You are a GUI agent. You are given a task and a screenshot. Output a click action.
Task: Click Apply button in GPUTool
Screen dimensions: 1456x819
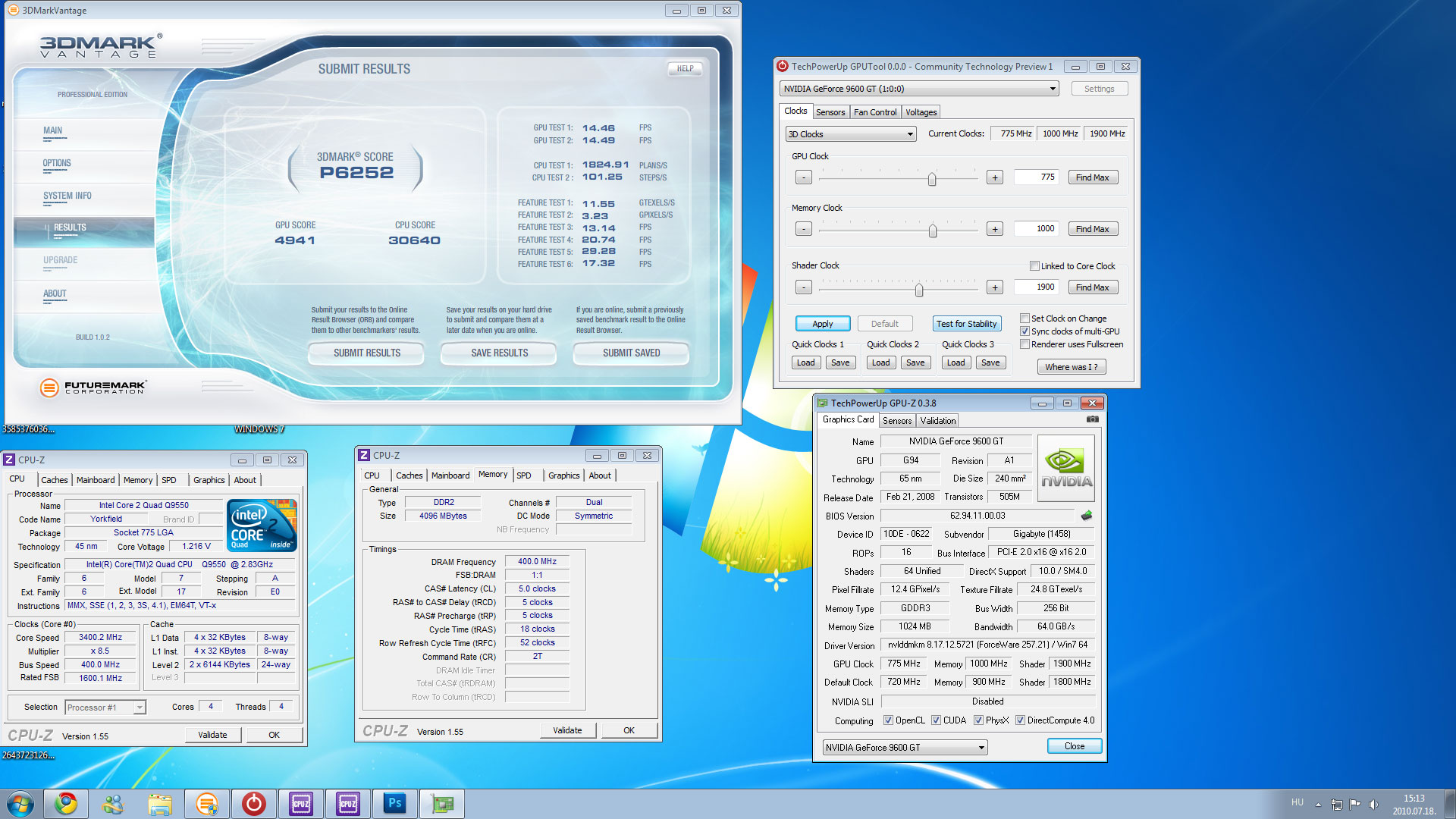[823, 324]
